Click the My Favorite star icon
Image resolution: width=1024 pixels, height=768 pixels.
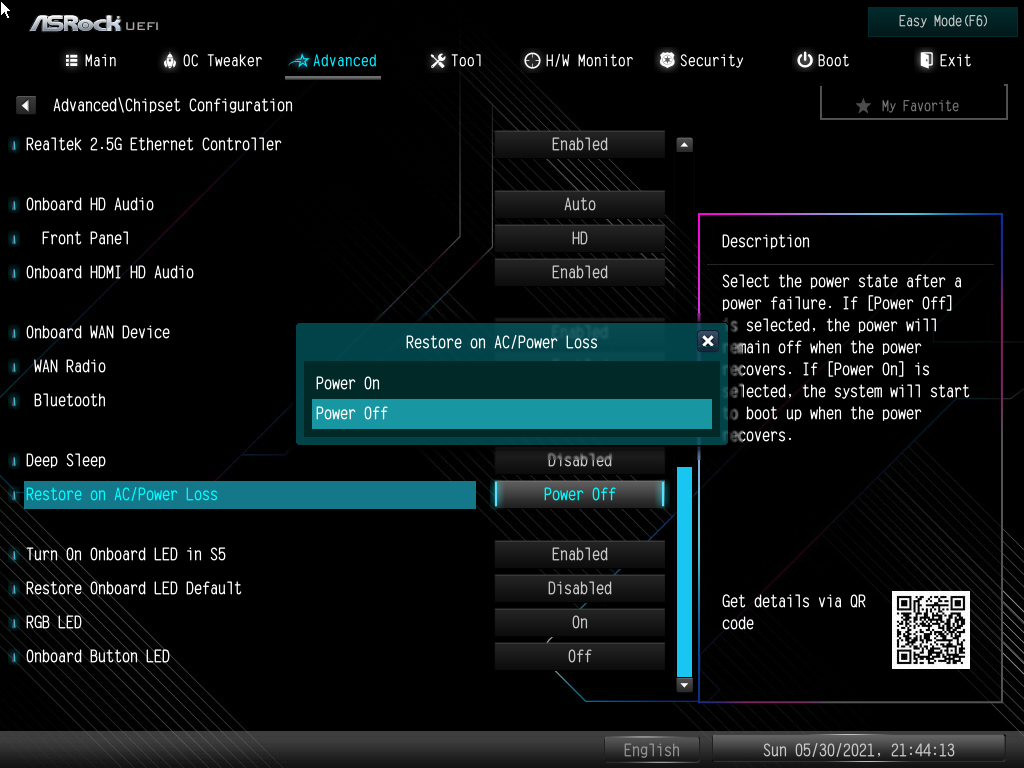(x=863, y=106)
